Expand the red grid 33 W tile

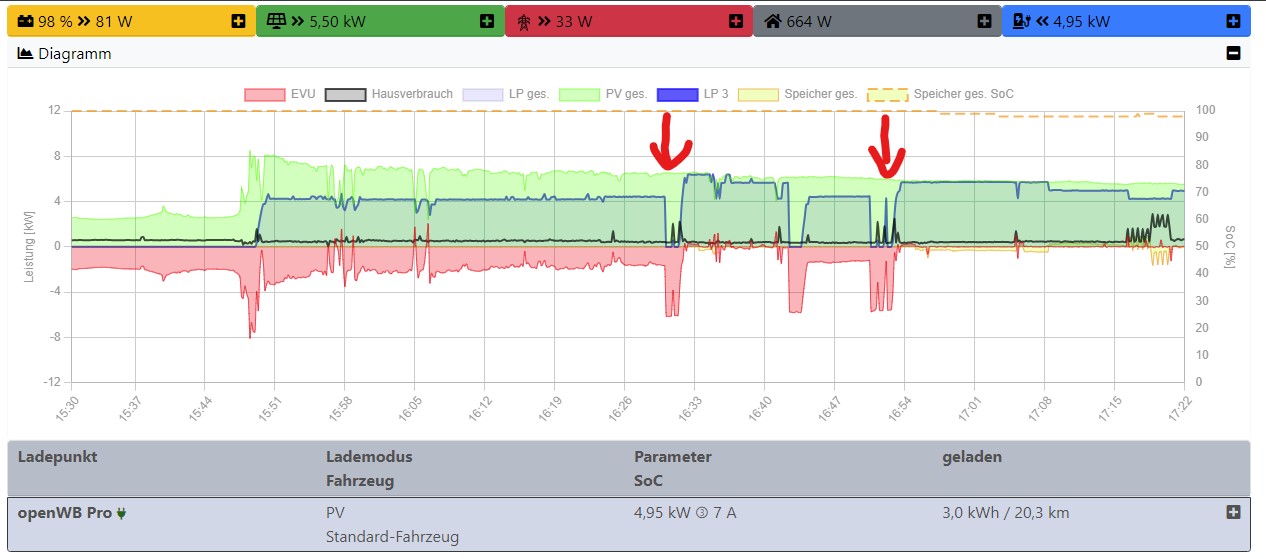click(x=736, y=21)
